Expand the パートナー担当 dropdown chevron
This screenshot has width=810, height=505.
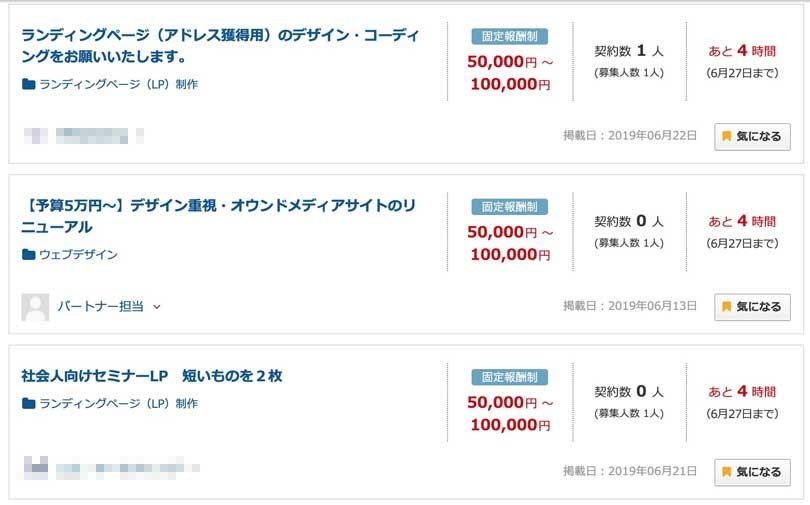(157, 307)
